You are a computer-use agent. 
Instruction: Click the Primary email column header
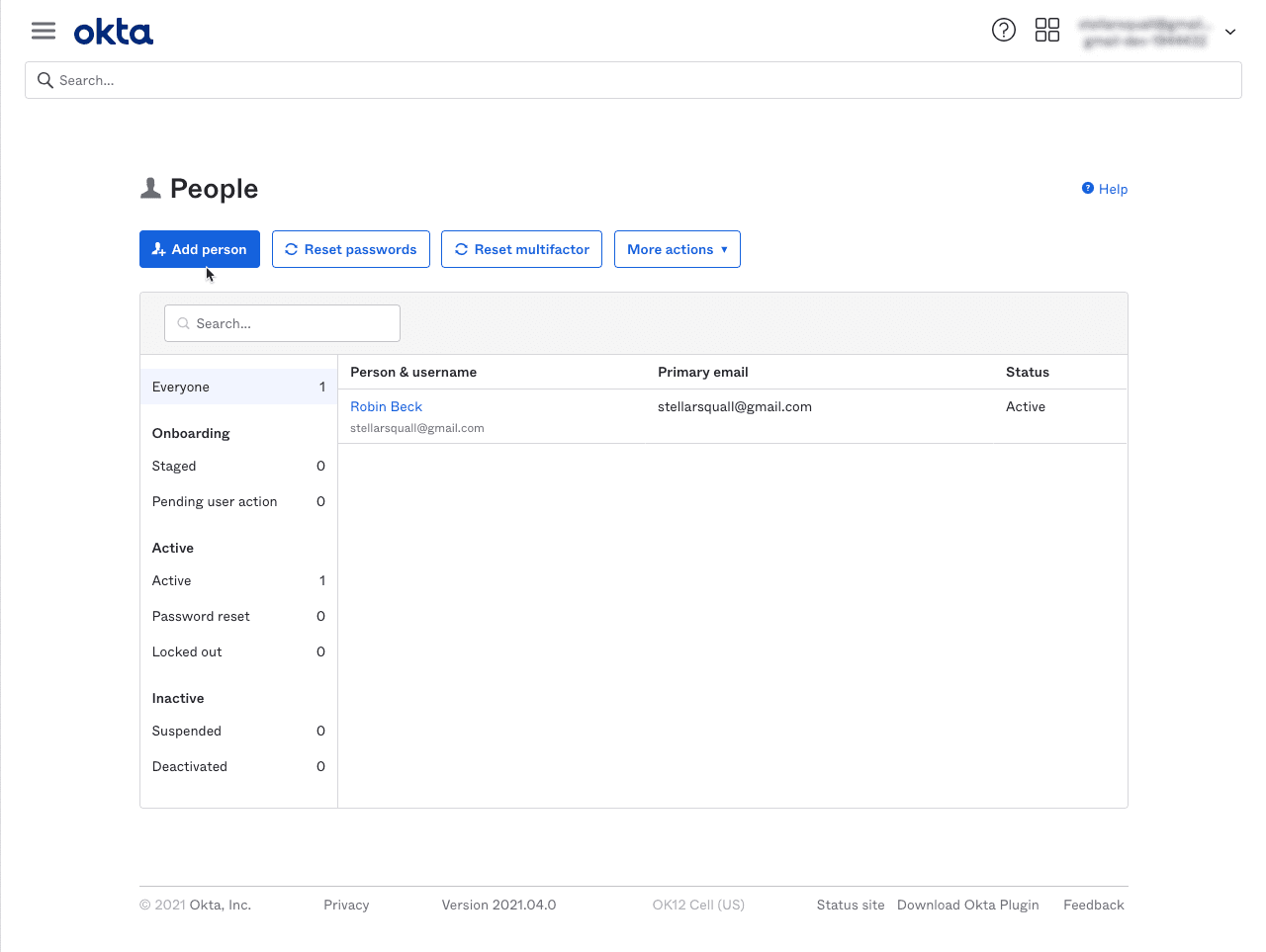[703, 372]
